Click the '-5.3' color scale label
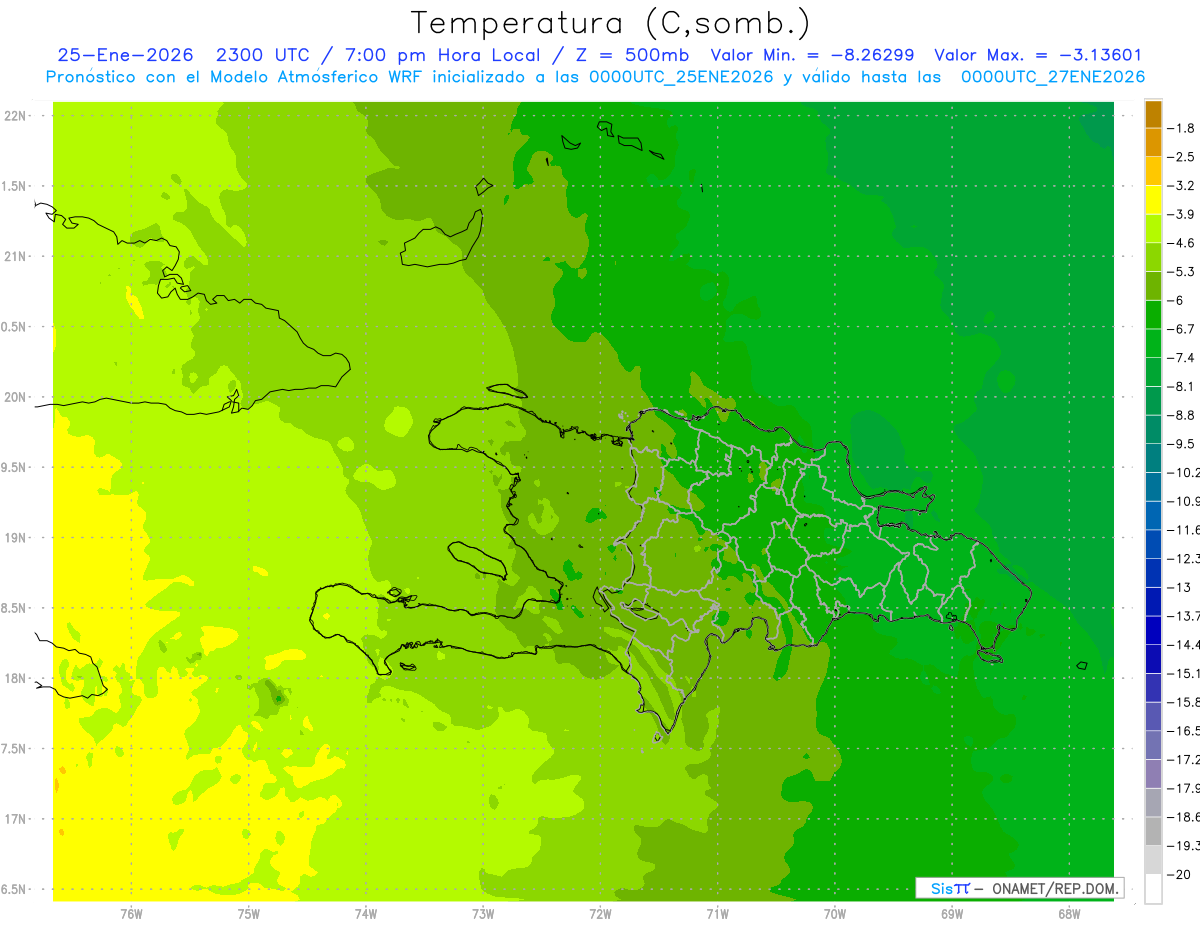1200x927 pixels. 1182,271
